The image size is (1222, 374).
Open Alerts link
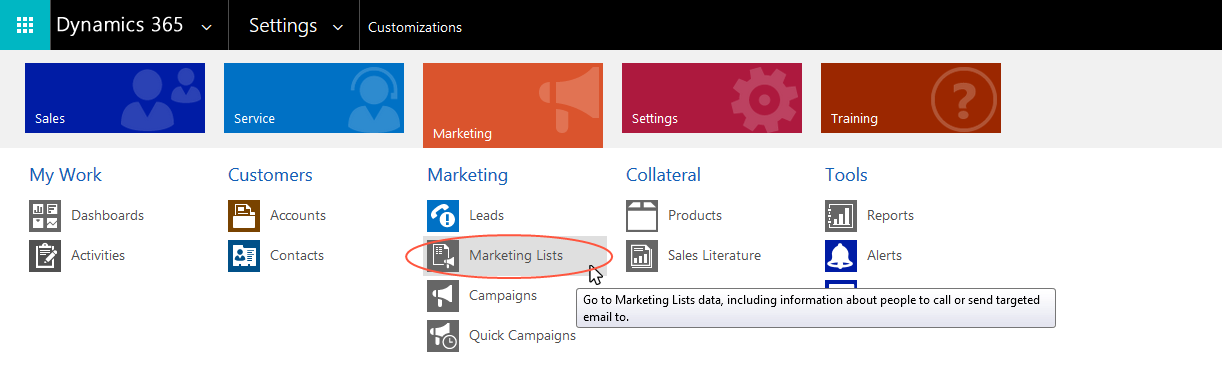point(884,256)
